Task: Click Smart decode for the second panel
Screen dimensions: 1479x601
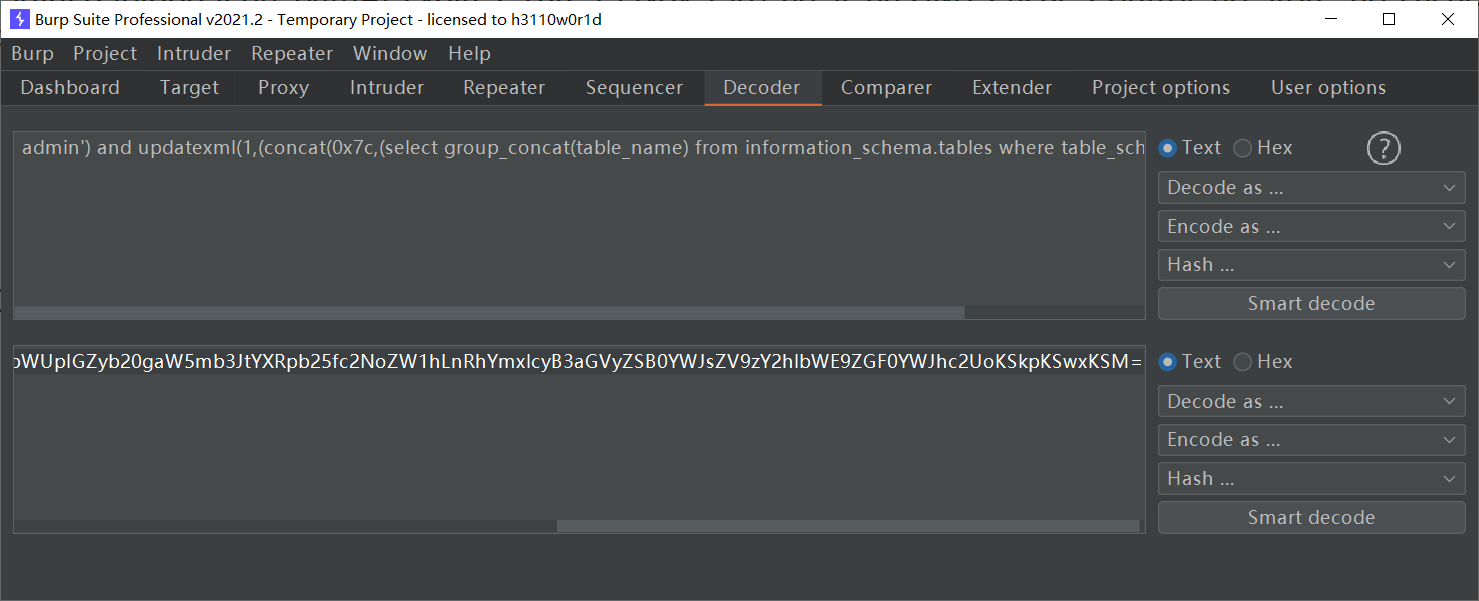Action: click(1311, 518)
